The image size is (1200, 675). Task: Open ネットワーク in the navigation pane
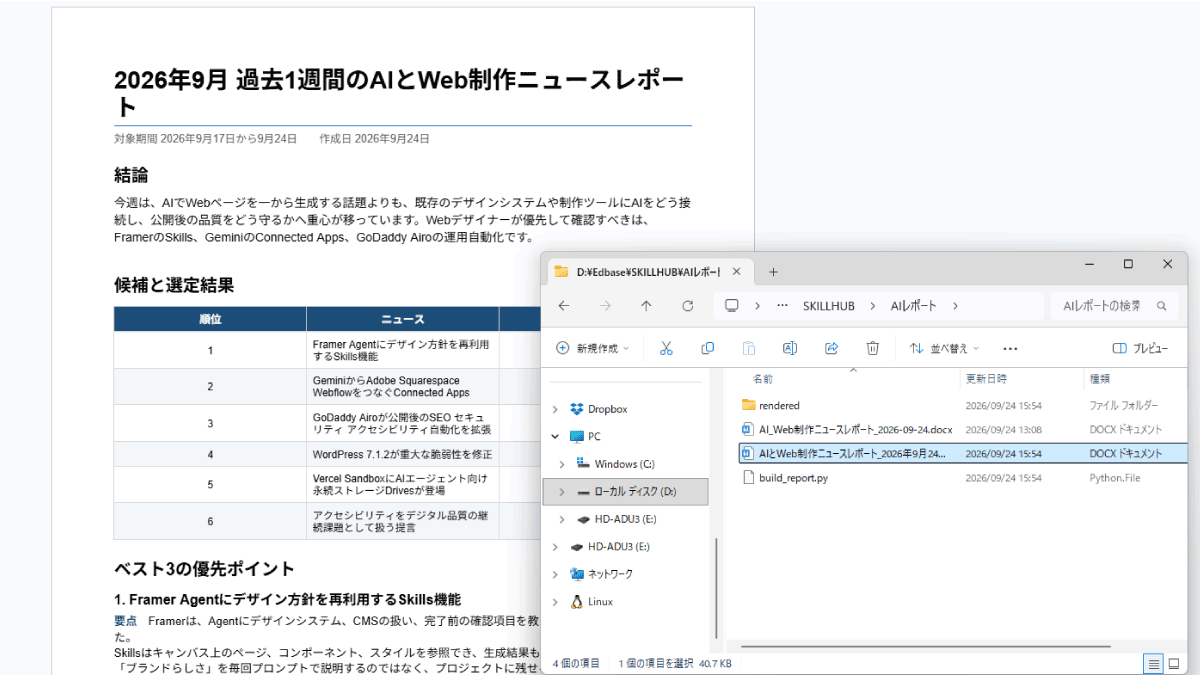[610, 574]
